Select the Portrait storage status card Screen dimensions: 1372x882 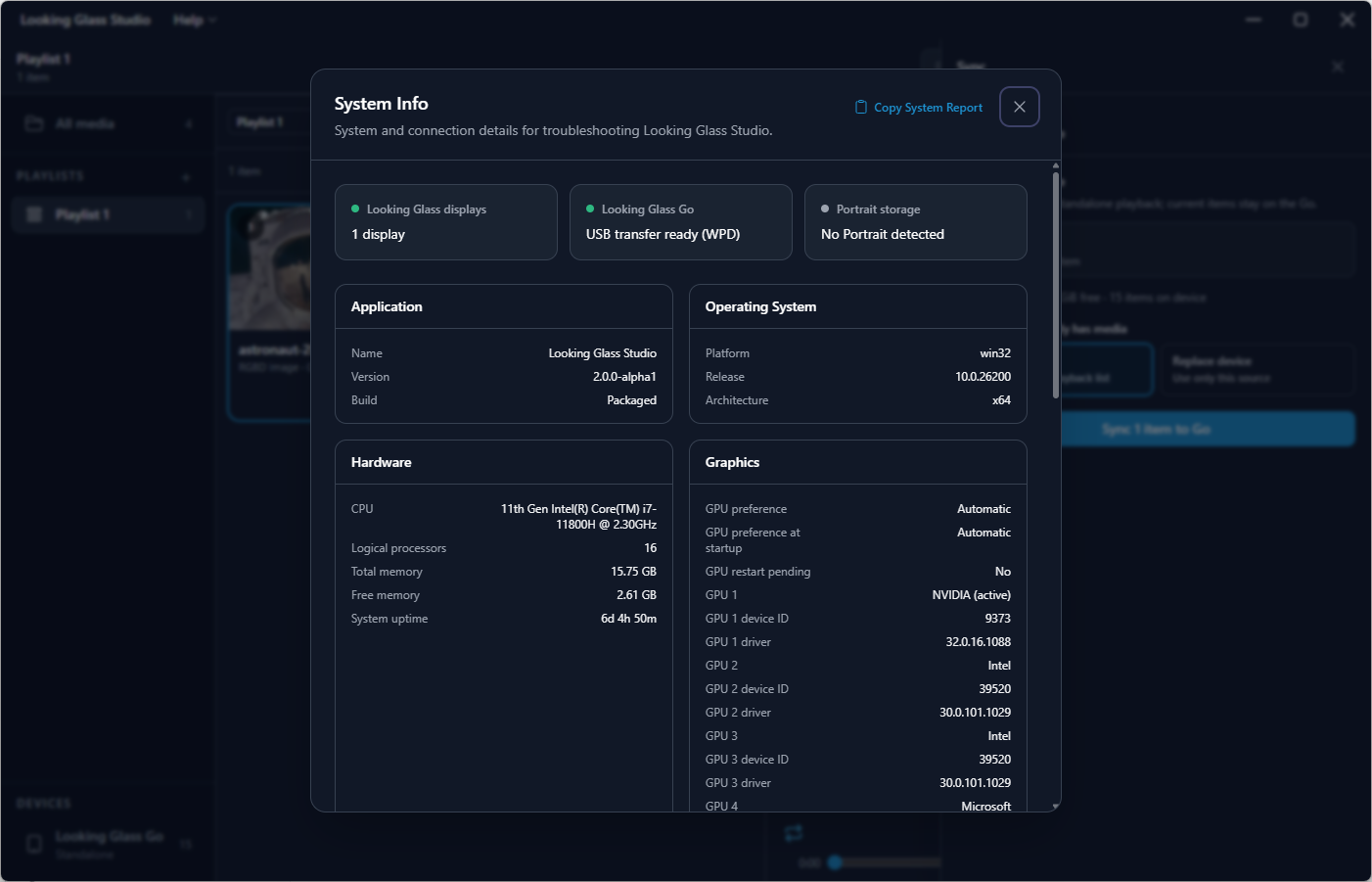tap(916, 222)
